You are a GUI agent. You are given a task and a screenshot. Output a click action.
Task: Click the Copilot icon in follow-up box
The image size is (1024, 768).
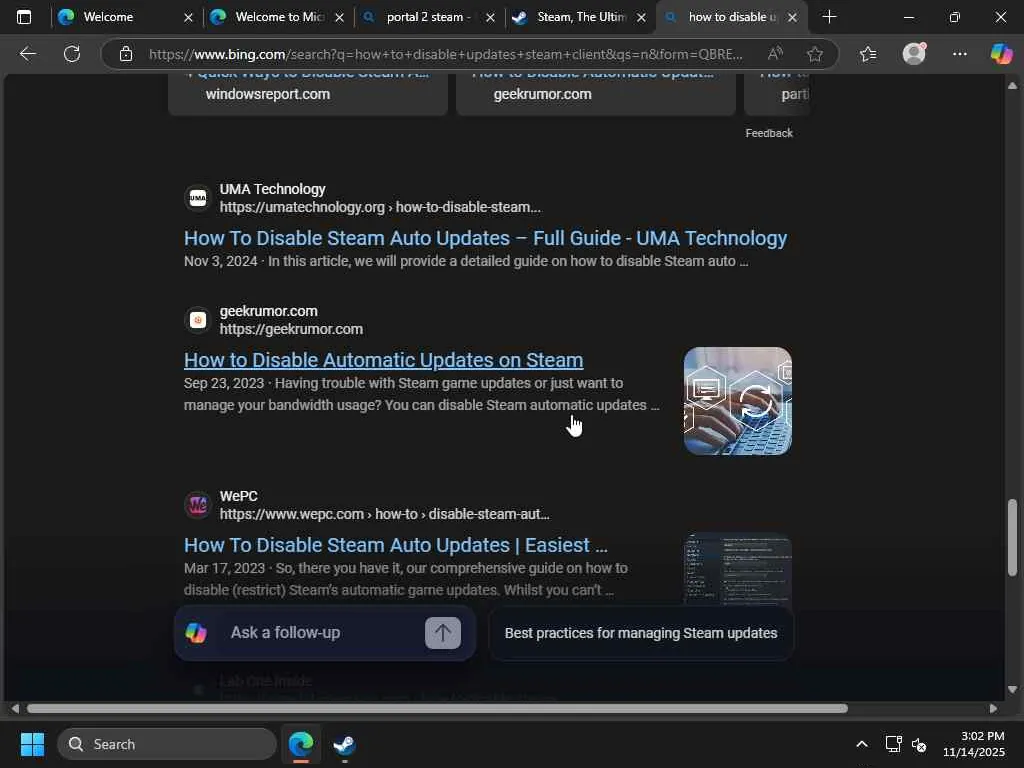(196, 633)
